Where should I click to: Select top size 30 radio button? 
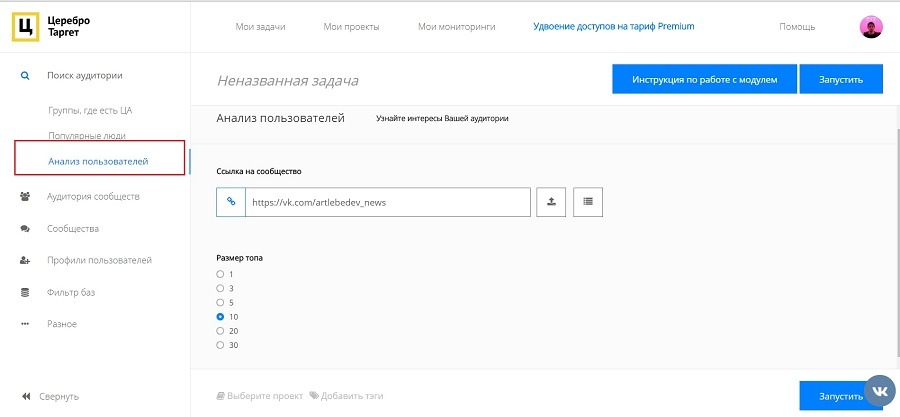[220, 345]
